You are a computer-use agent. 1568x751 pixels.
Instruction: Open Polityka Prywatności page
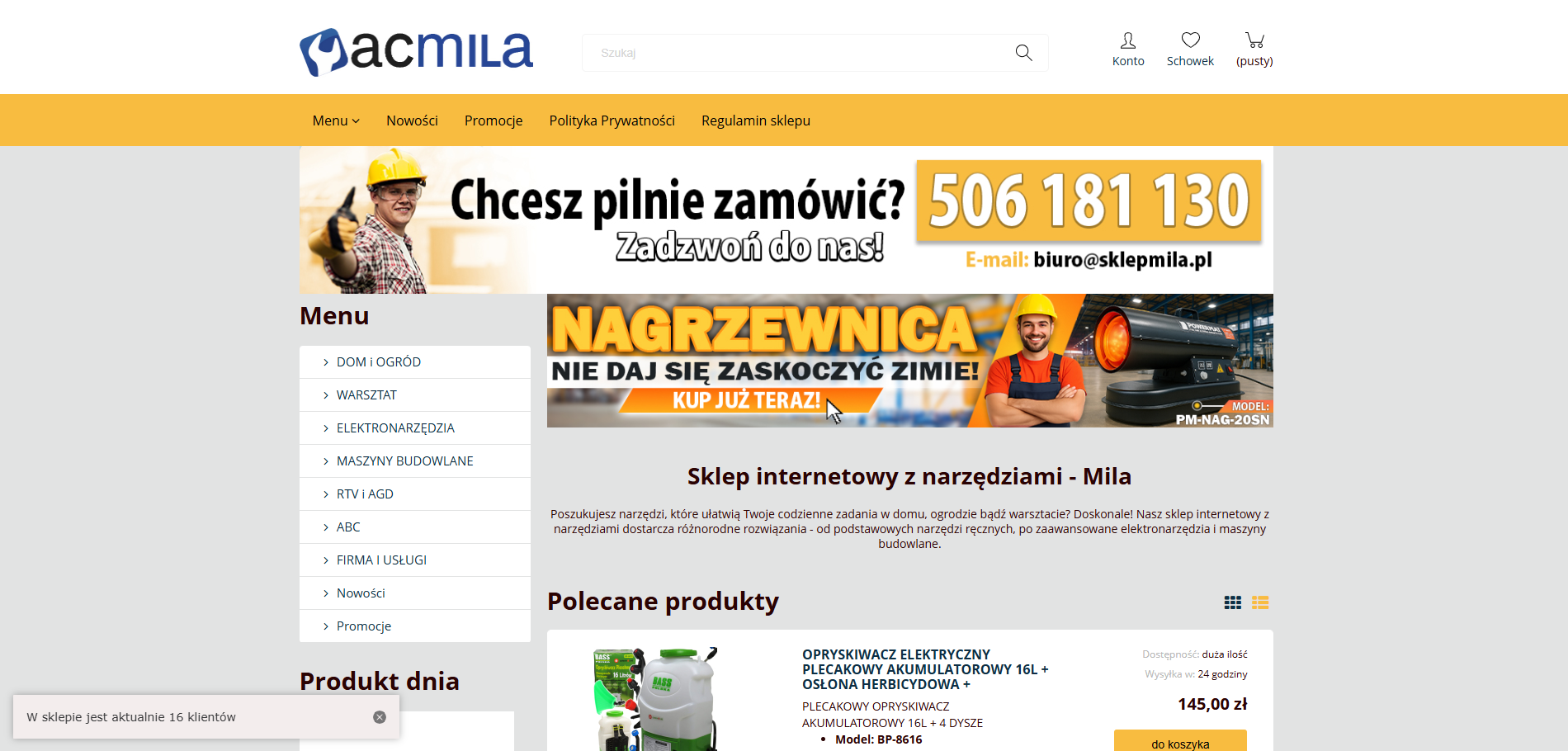point(612,120)
